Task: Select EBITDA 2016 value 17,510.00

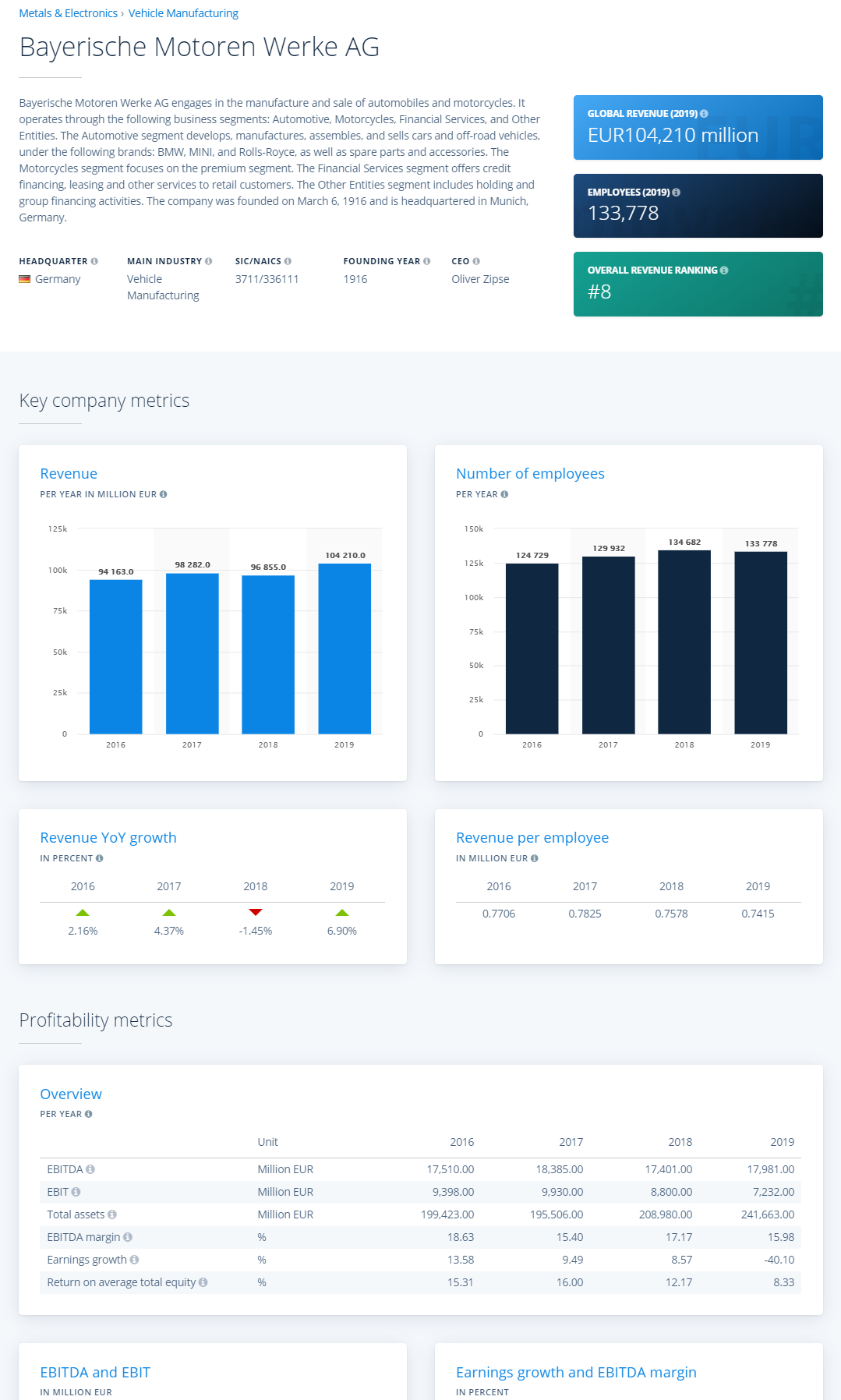Action: tap(451, 1169)
